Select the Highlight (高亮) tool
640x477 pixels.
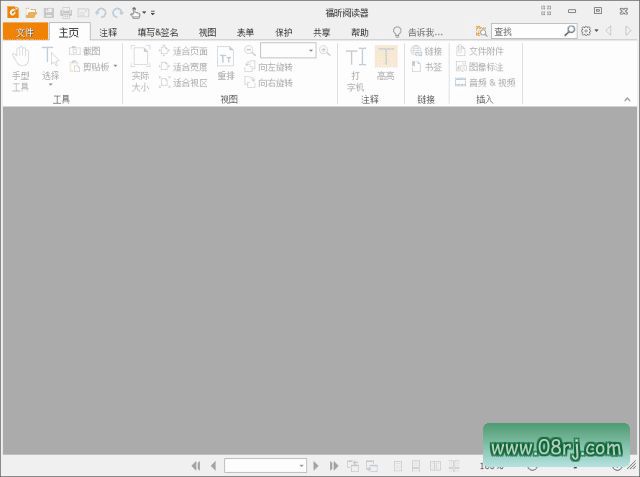(x=386, y=63)
